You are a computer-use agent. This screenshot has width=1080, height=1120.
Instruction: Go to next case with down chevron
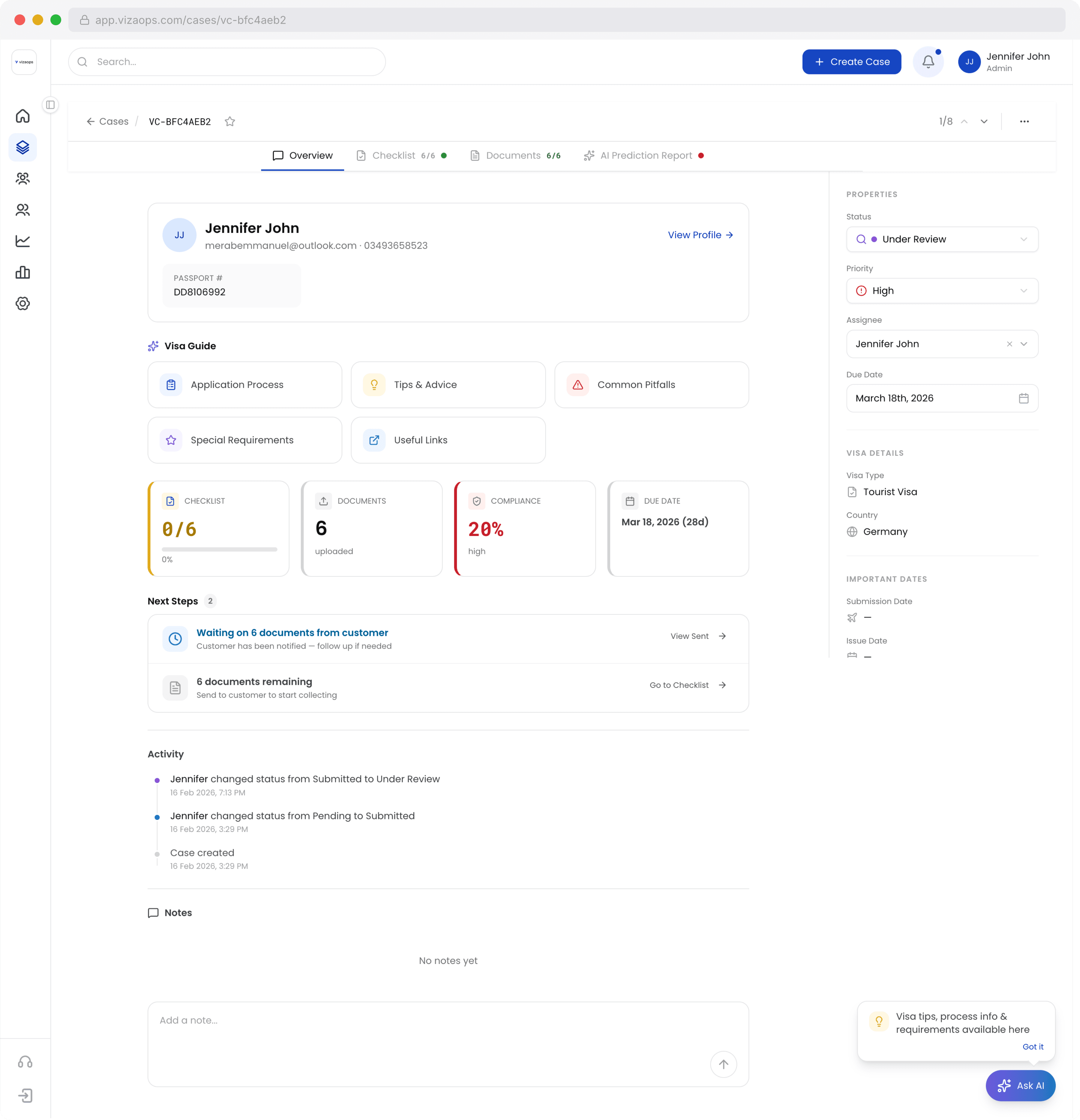click(983, 121)
